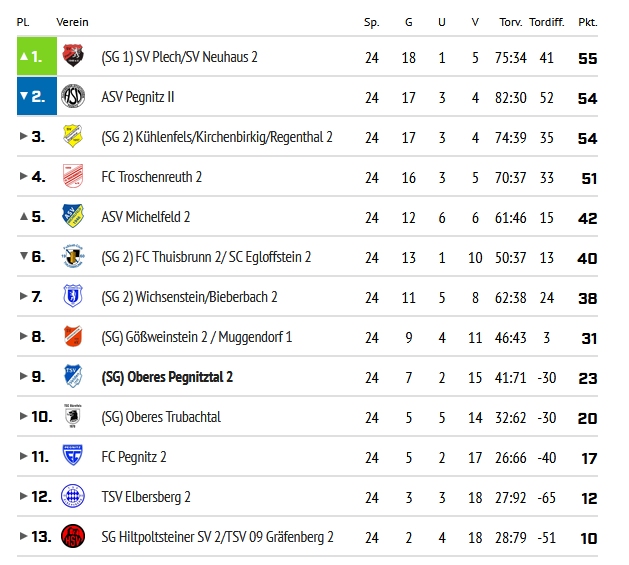The width and height of the screenshot is (629, 565).
Task: Click the green rank 1 upward trend badge
Action: 37,56
